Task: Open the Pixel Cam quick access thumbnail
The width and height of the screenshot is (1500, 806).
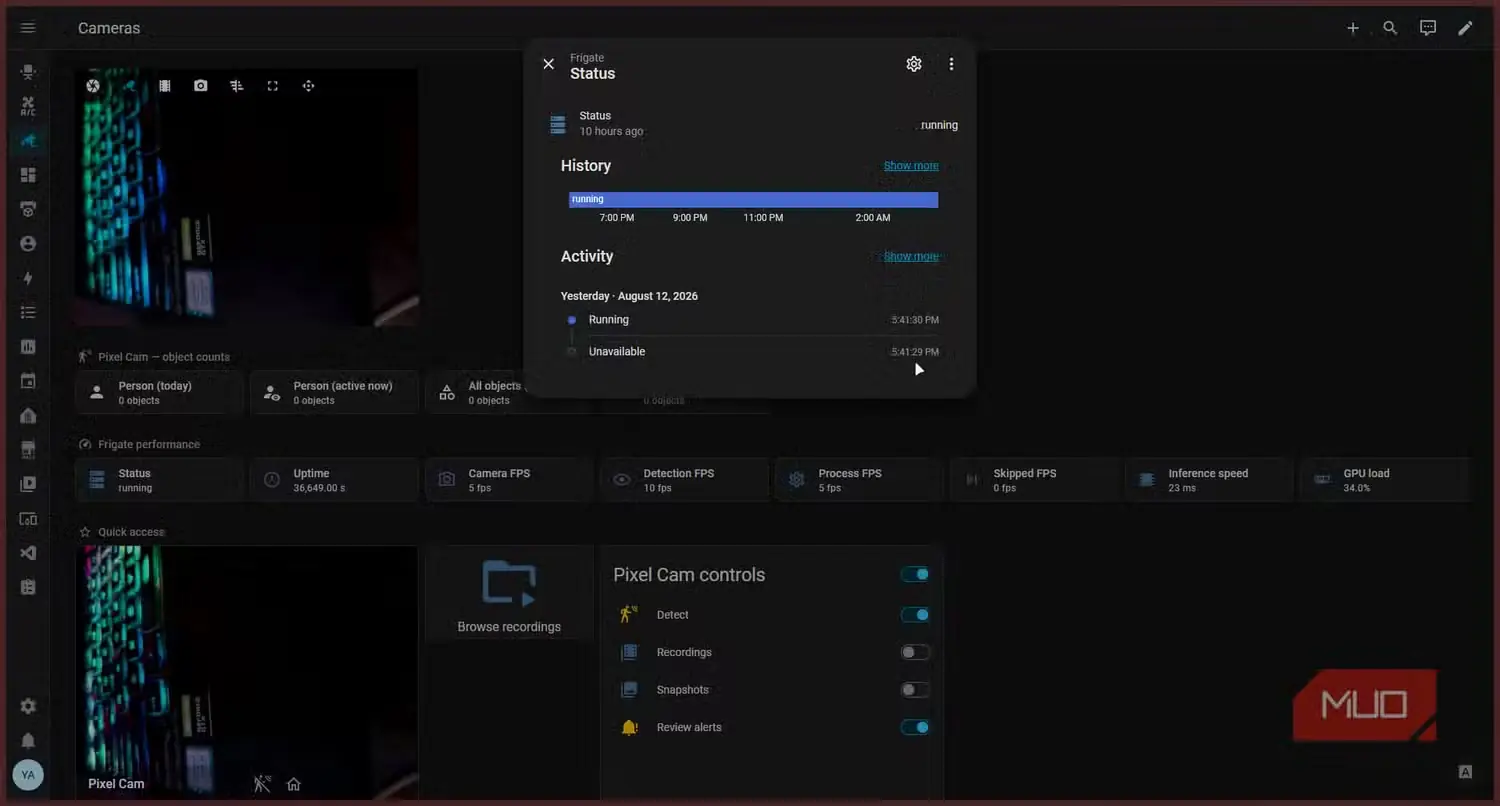Action: point(247,672)
